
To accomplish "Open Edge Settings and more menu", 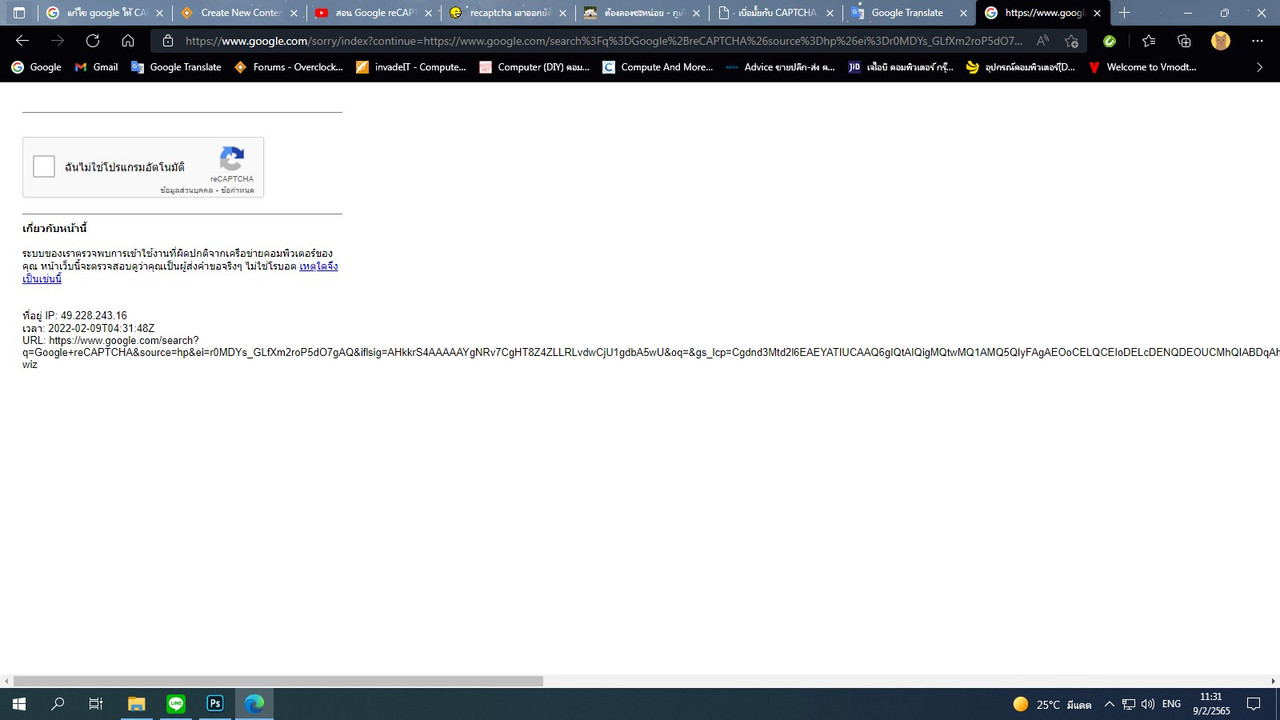I will pos(1257,41).
